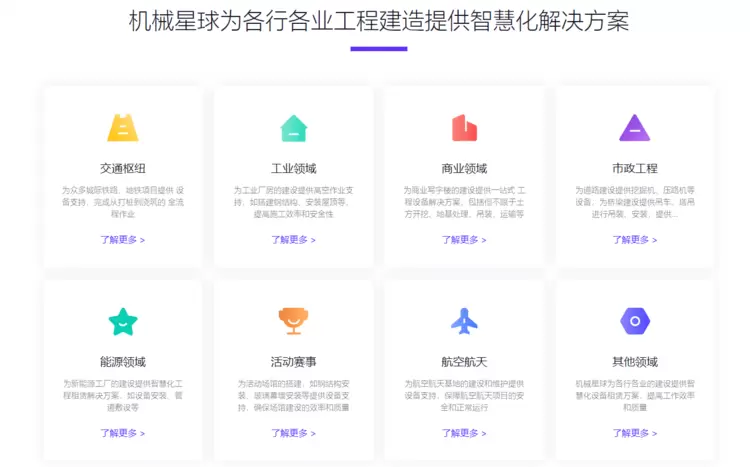This screenshot has width=750, height=467.
Task: Open 了解更多 link under 市政工程
Action: (x=635, y=240)
